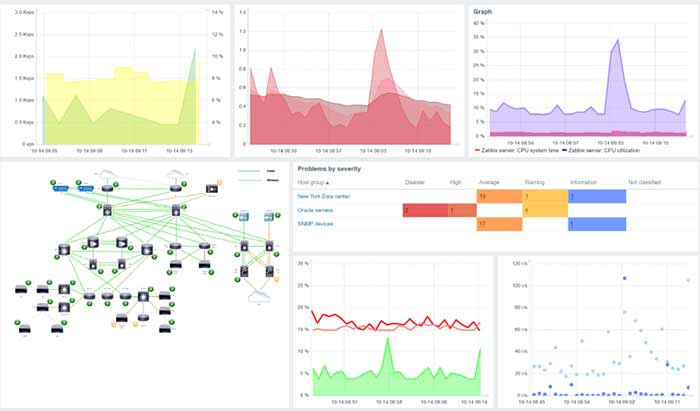700x411 pixels.
Task: Click the blue switch icon in network map
Action: click(x=59, y=189)
